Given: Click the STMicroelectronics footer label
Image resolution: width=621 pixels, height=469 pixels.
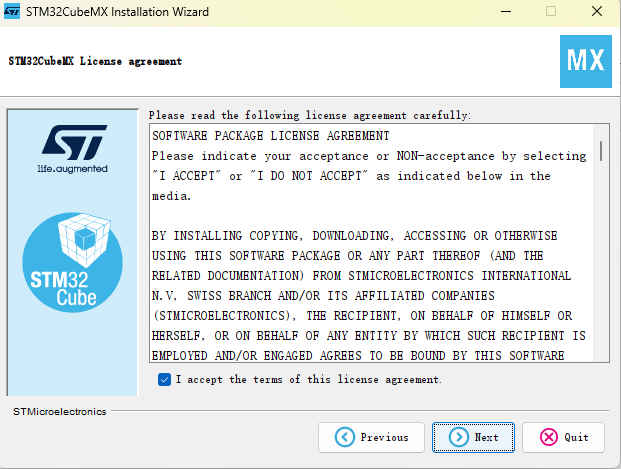Looking at the screenshot, I should (x=59, y=412).
